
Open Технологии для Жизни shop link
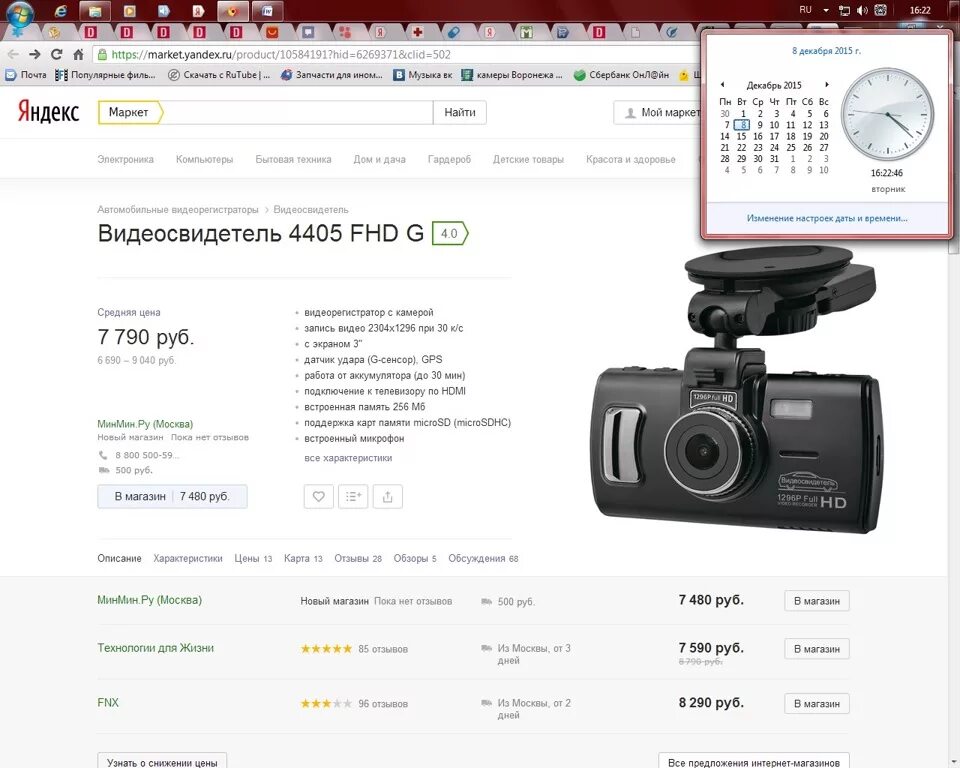(156, 648)
